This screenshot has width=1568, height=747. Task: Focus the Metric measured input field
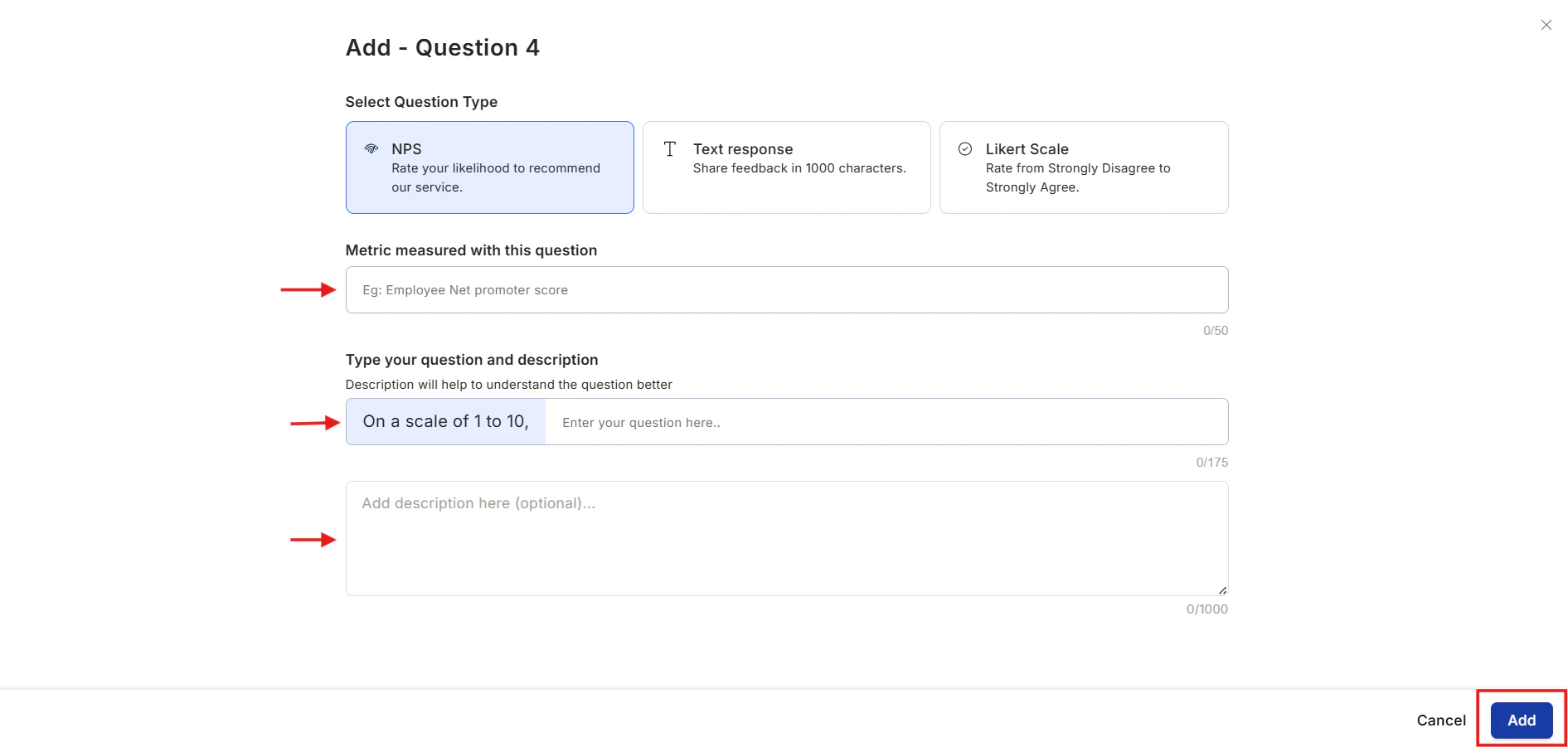[787, 290]
